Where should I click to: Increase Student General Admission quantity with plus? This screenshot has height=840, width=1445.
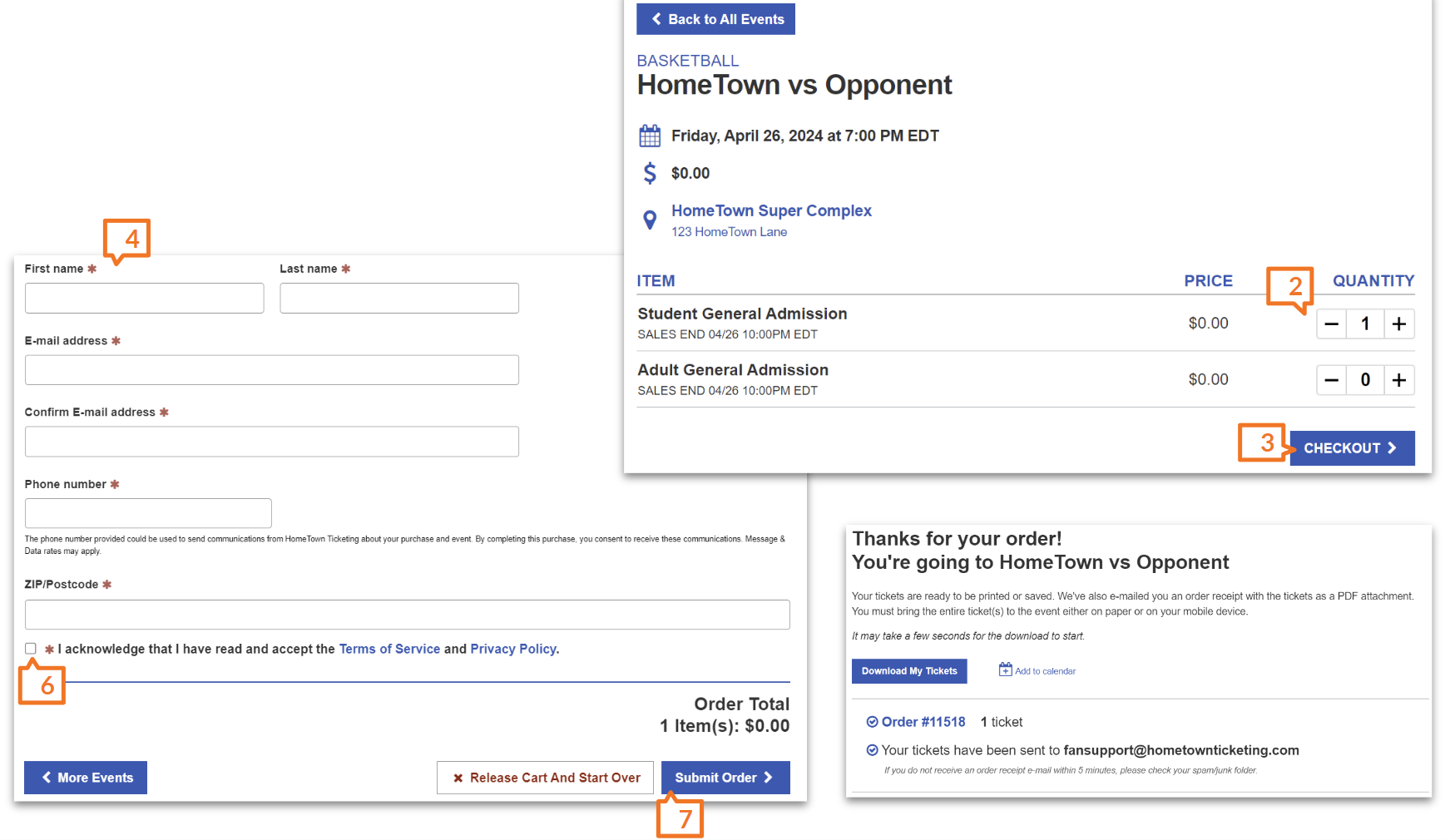pyautogui.click(x=1399, y=324)
